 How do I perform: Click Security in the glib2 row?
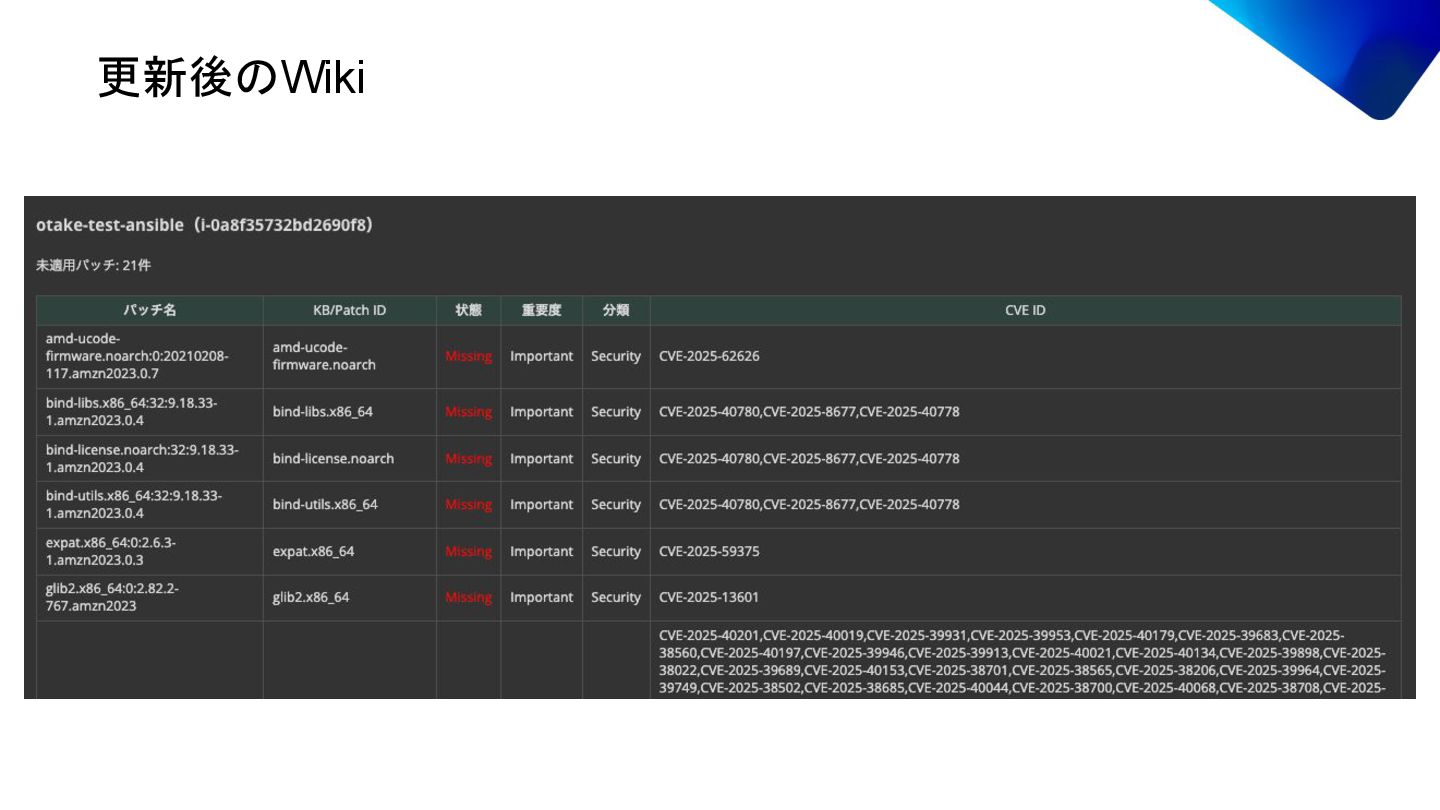point(615,597)
